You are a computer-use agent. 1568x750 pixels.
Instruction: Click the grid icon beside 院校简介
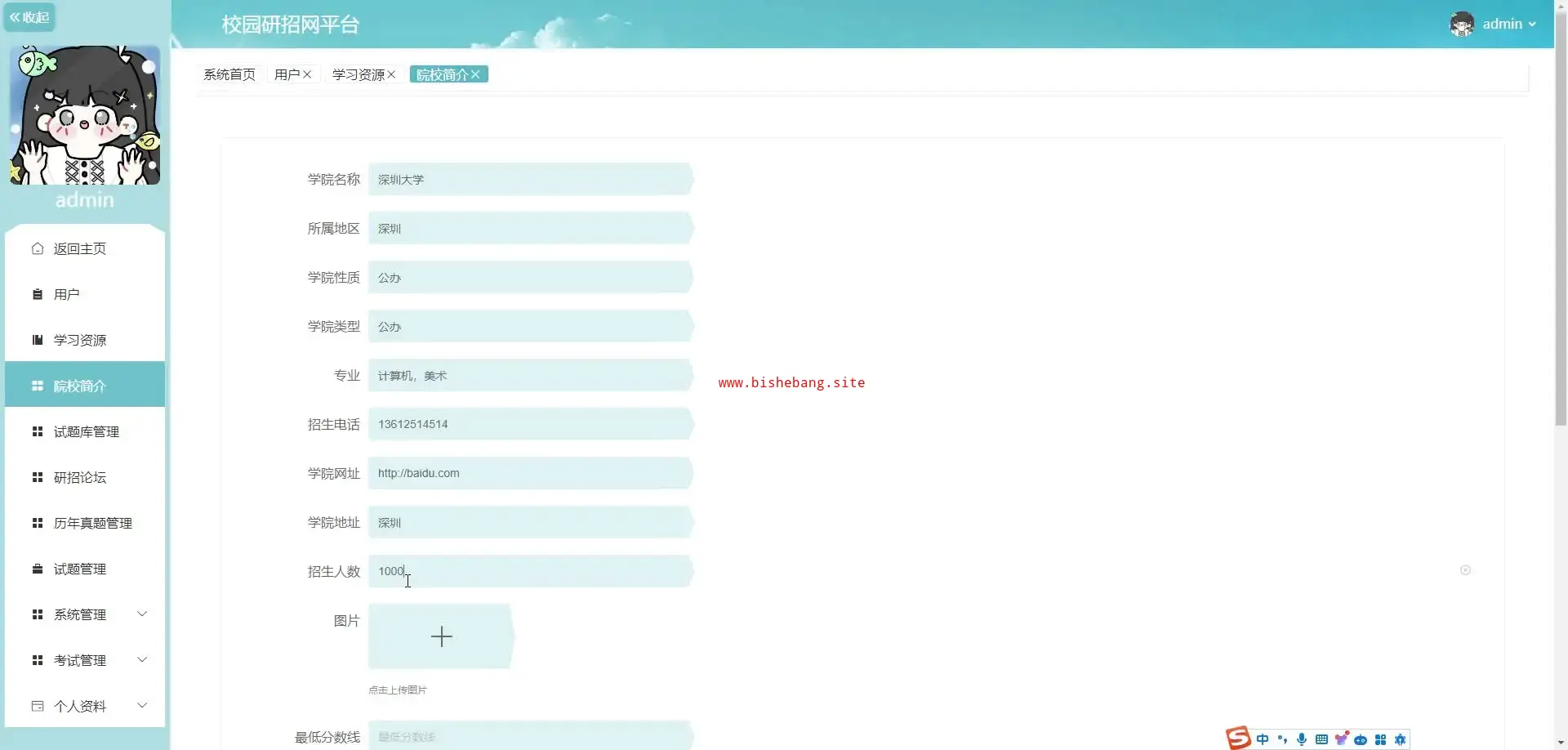pos(38,386)
